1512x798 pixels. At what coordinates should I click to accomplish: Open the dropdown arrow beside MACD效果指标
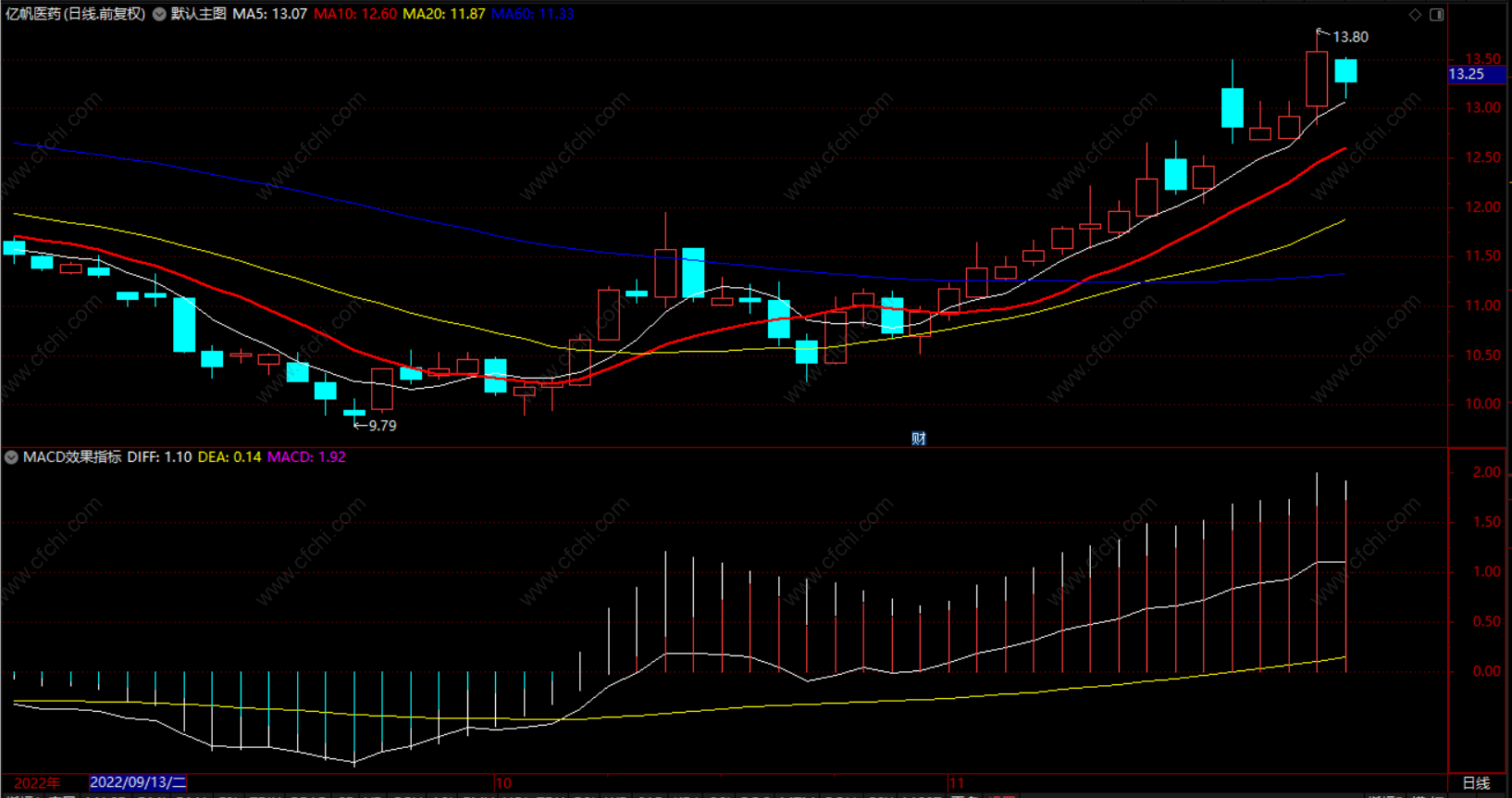click(11, 457)
